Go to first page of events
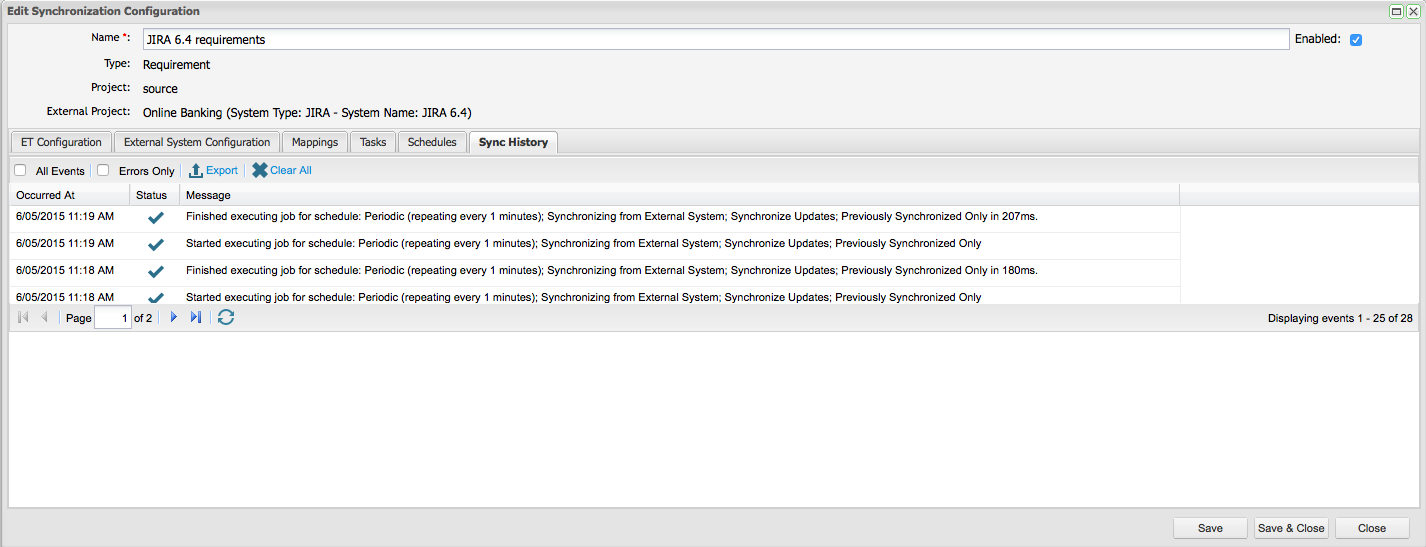 [x=24, y=318]
